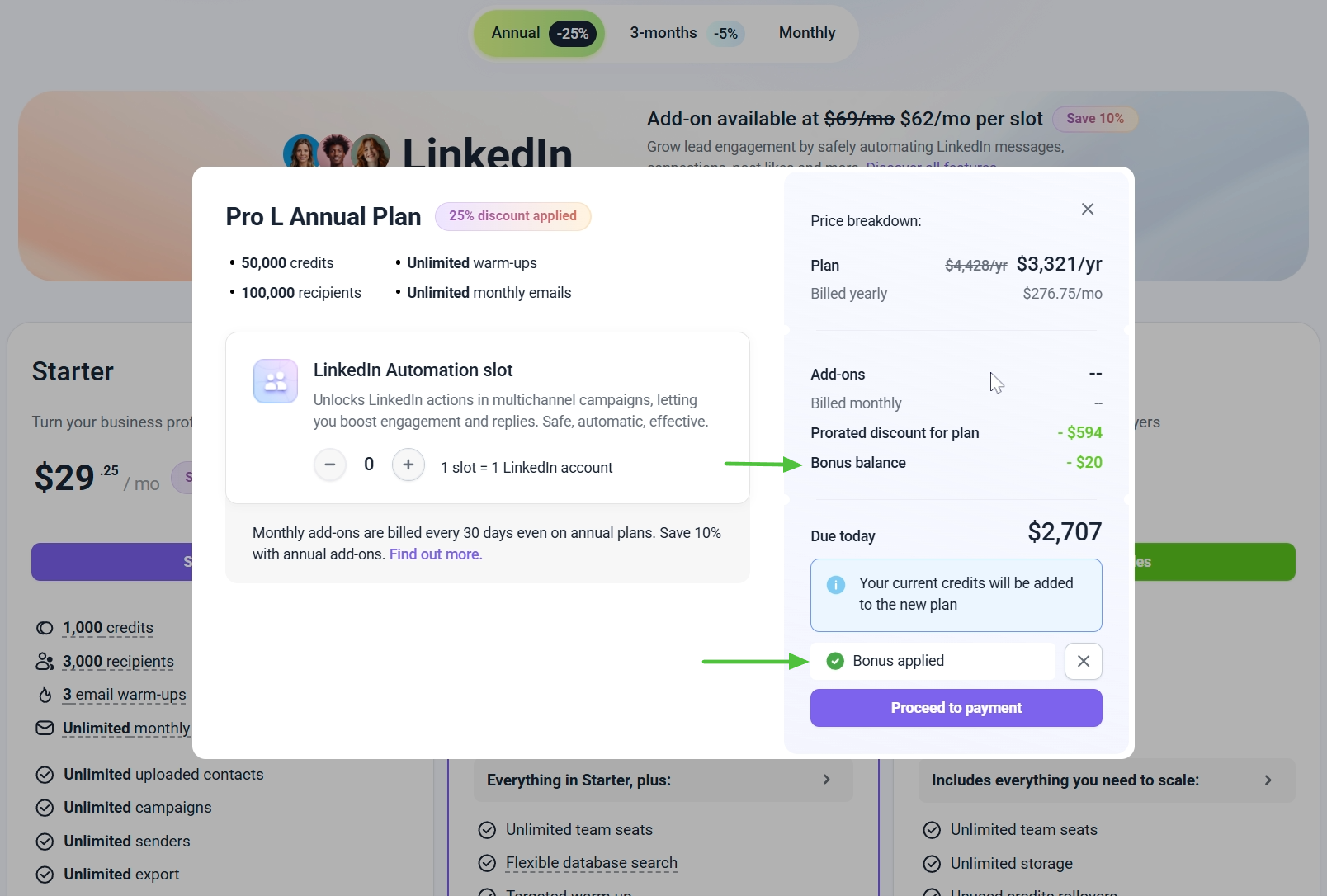
Task: Click the green Bonus applied checkmark icon
Action: (835, 661)
